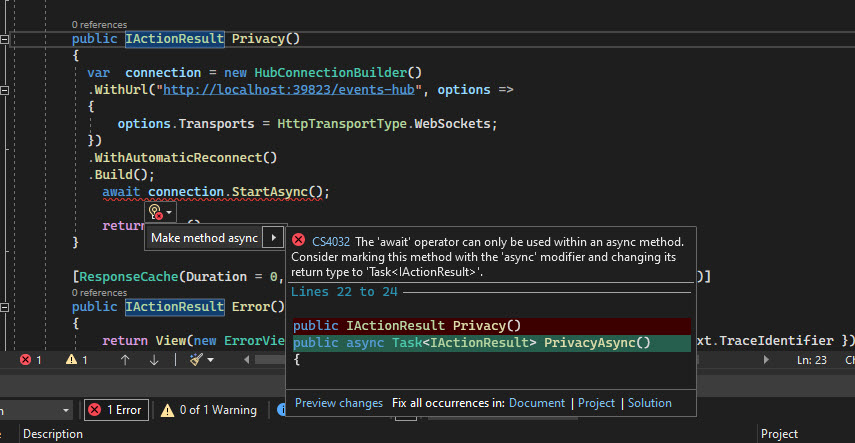The width and height of the screenshot is (855, 443).
Task: Click the Preview changes link
Action: (x=339, y=403)
